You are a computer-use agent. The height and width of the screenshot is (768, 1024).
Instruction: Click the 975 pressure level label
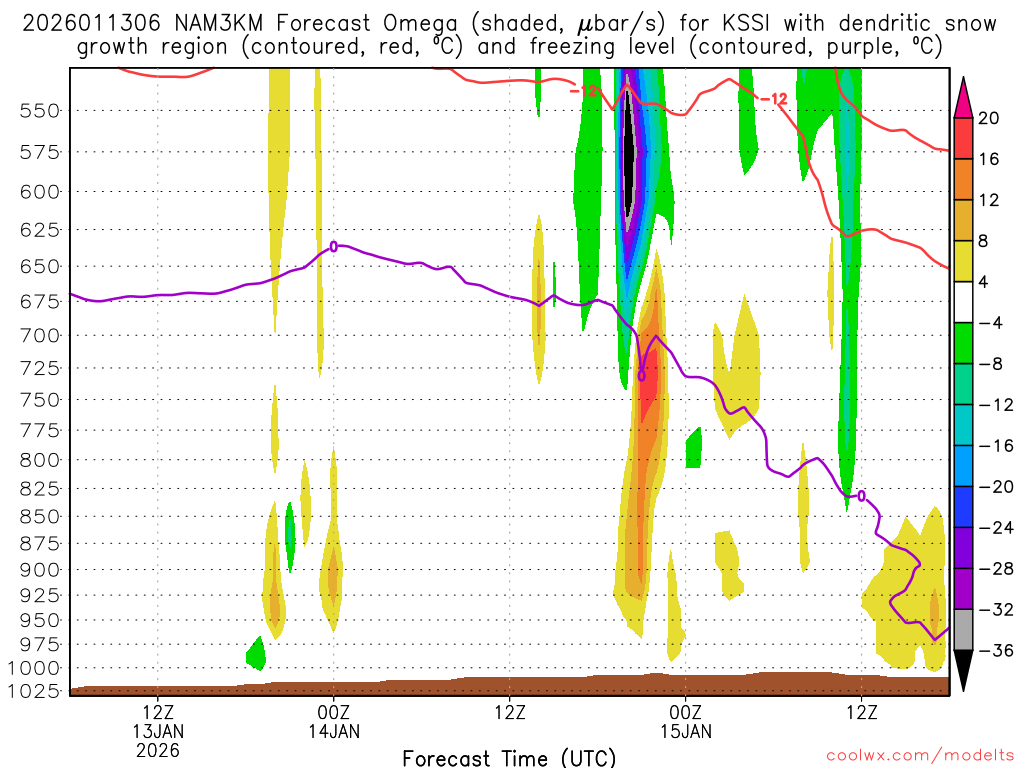click(x=39, y=645)
